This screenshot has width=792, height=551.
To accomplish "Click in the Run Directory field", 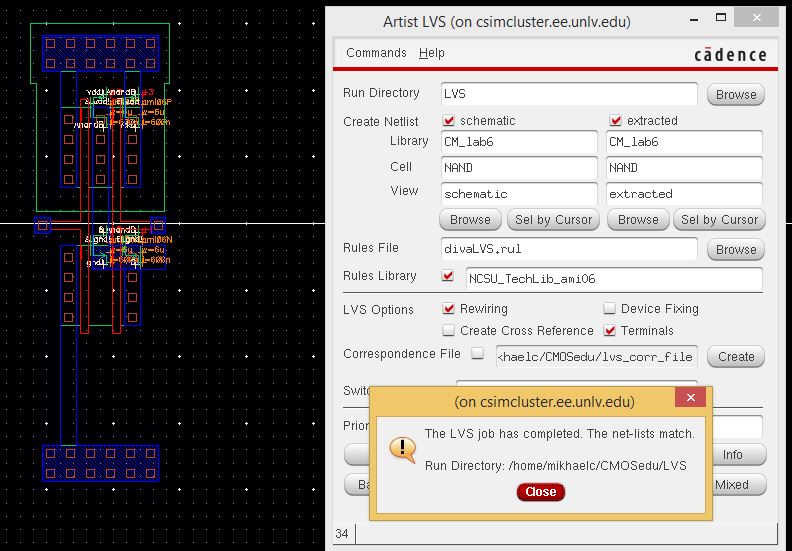I will coord(570,94).
